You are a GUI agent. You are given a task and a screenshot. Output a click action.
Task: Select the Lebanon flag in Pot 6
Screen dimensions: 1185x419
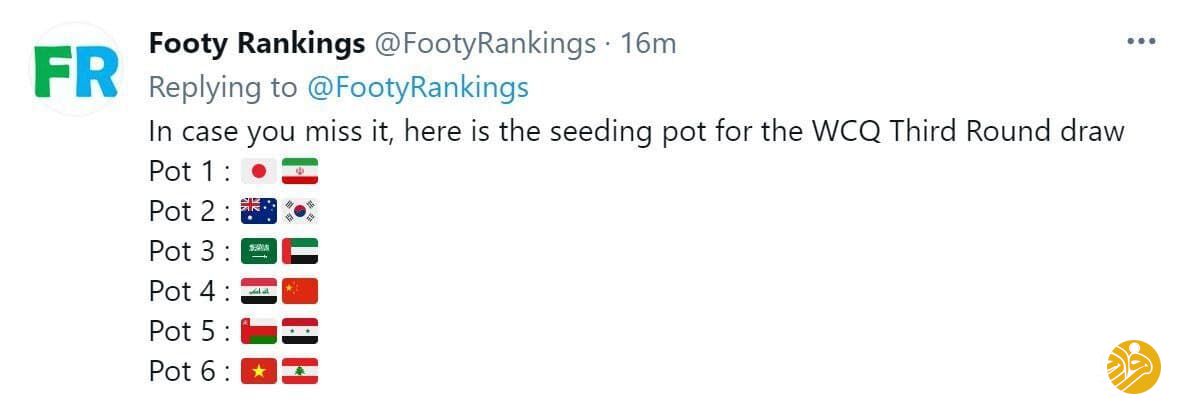(300, 371)
